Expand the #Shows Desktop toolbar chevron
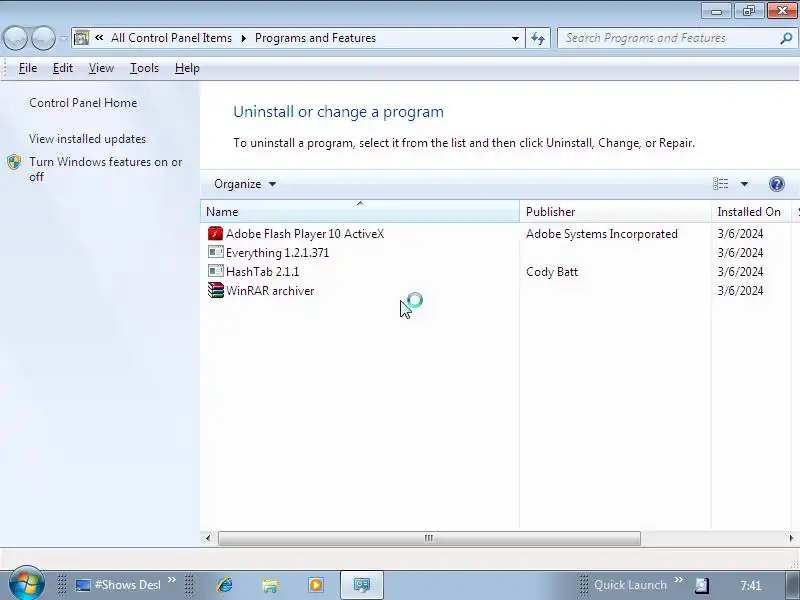The height and width of the screenshot is (600, 800). [x=172, y=580]
